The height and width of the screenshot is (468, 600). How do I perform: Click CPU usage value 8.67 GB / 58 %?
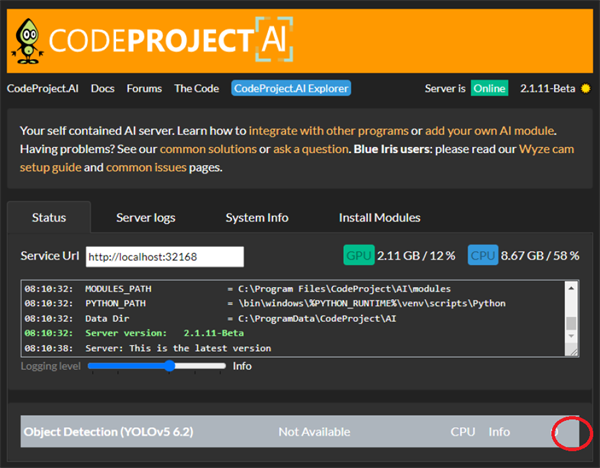click(x=540, y=256)
